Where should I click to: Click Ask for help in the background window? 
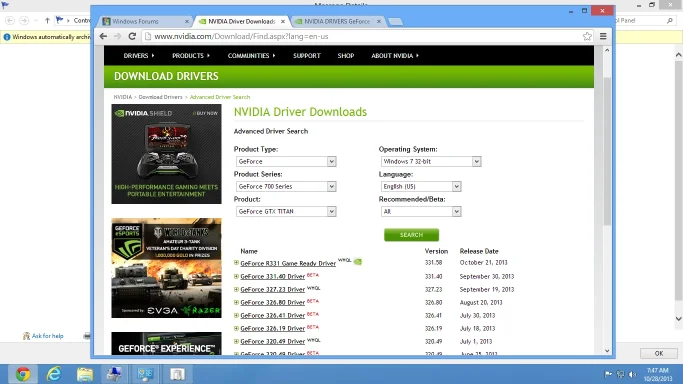tap(43, 336)
